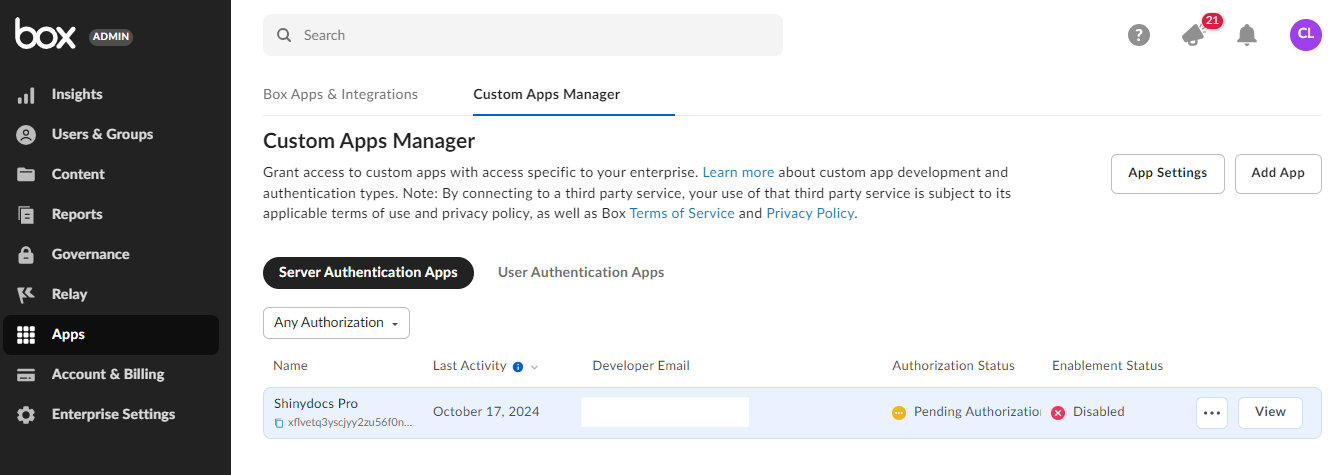Image resolution: width=1340 pixels, height=475 pixels.
Task: Open the Privacy Policy link
Action: [810, 213]
